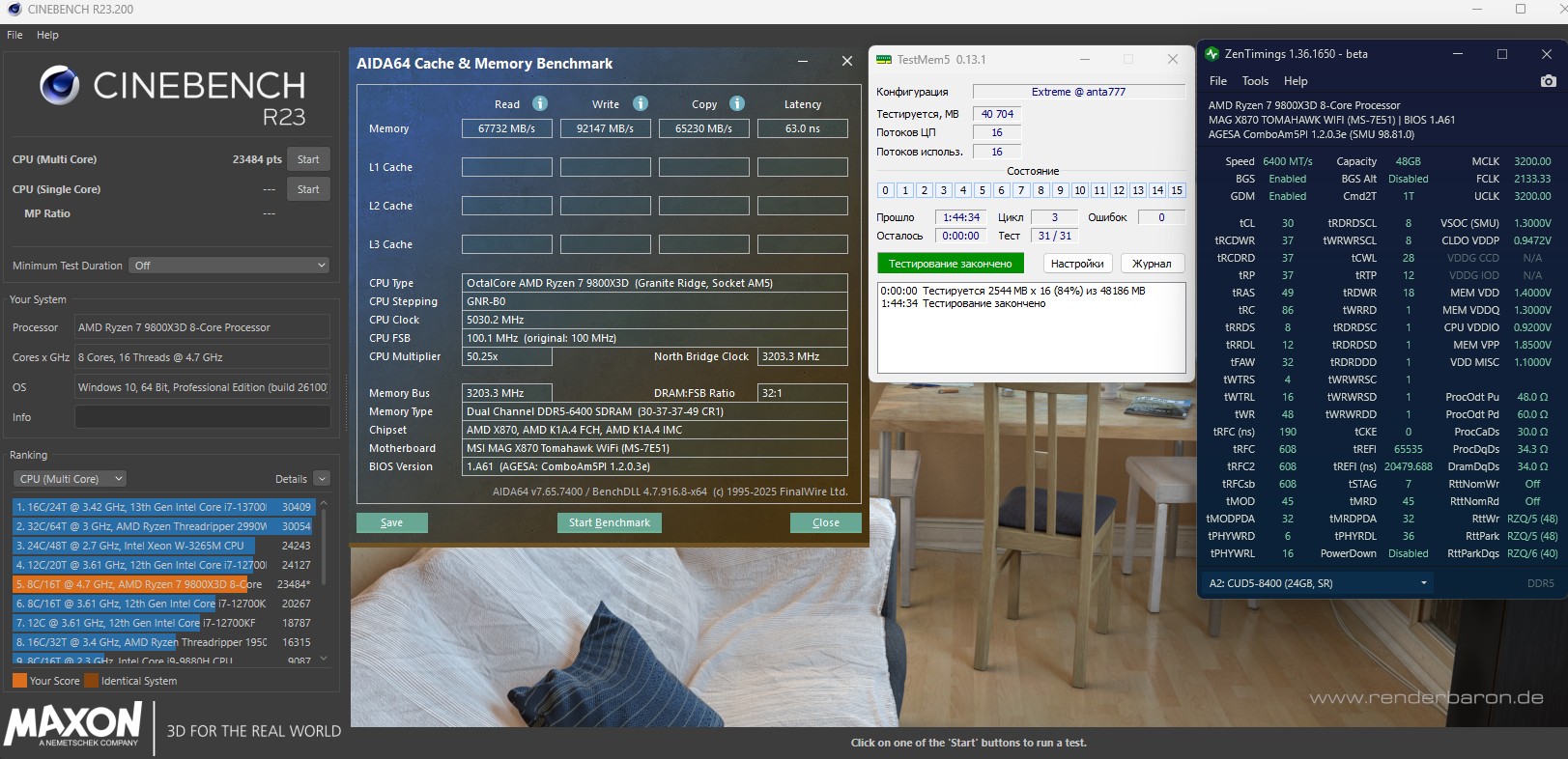Open ZenTimings Tools menu
The height and width of the screenshot is (759, 1568).
tap(1255, 81)
